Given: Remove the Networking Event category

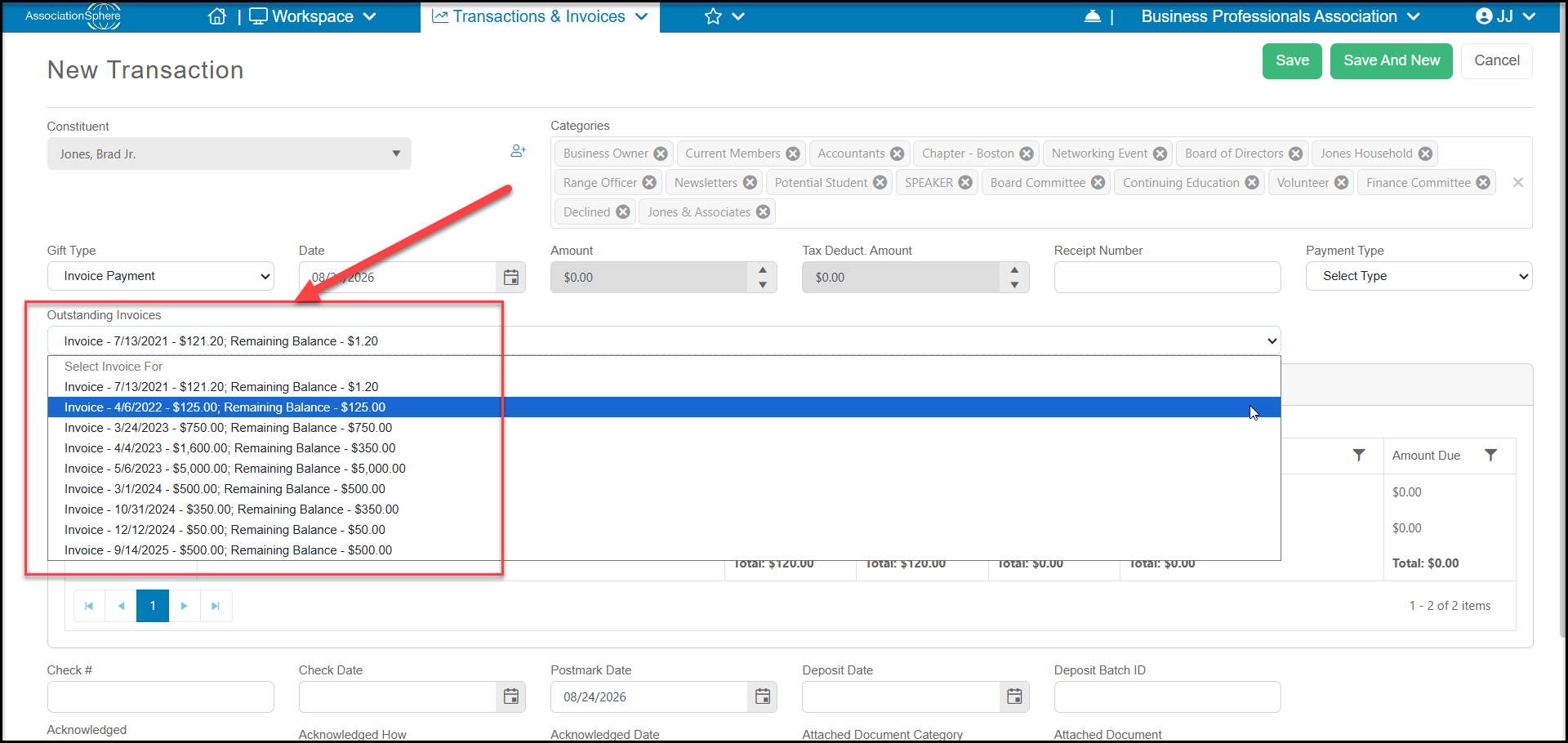Looking at the screenshot, I should coord(1160,153).
